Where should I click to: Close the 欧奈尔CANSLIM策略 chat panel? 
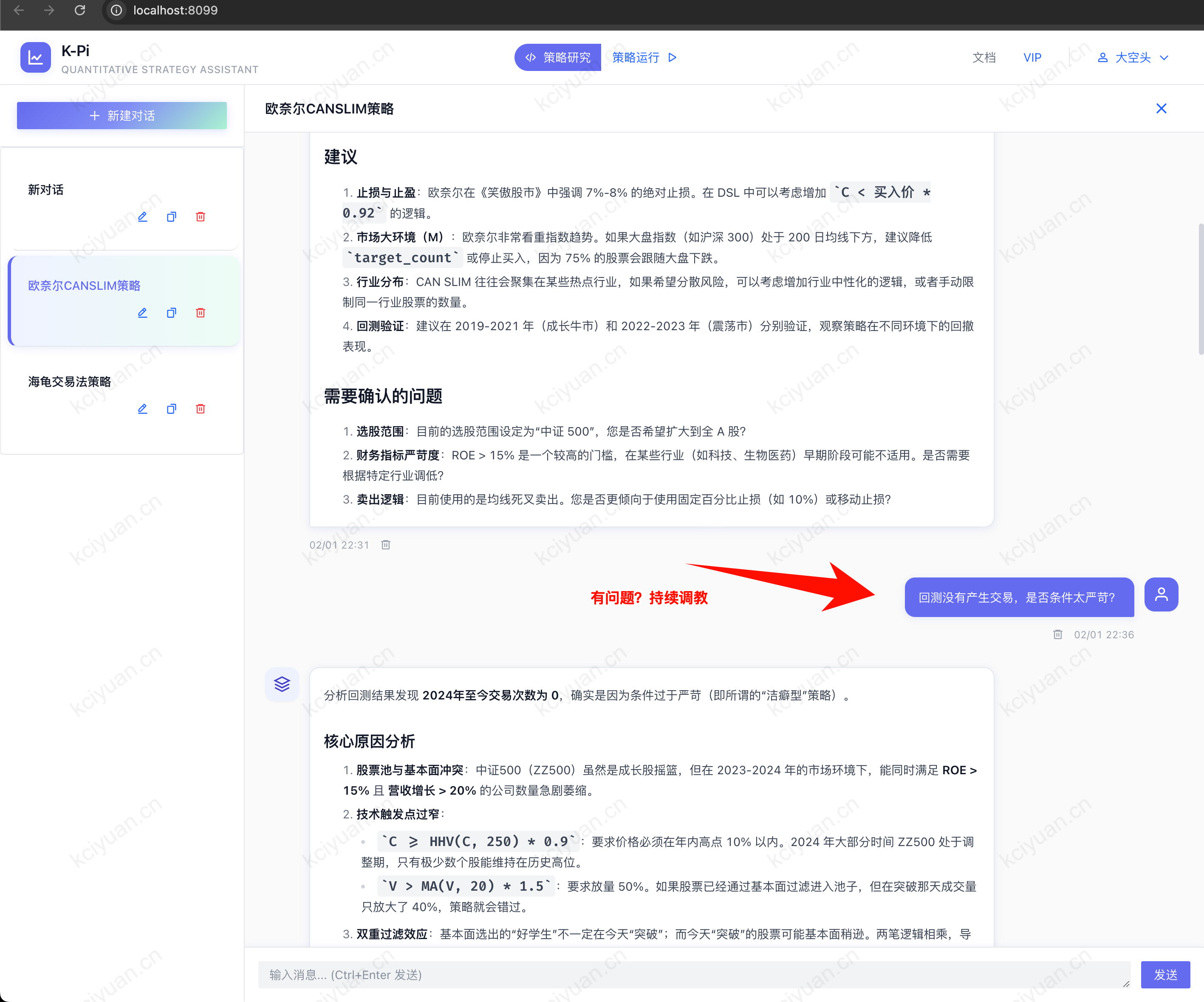[x=1161, y=108]
